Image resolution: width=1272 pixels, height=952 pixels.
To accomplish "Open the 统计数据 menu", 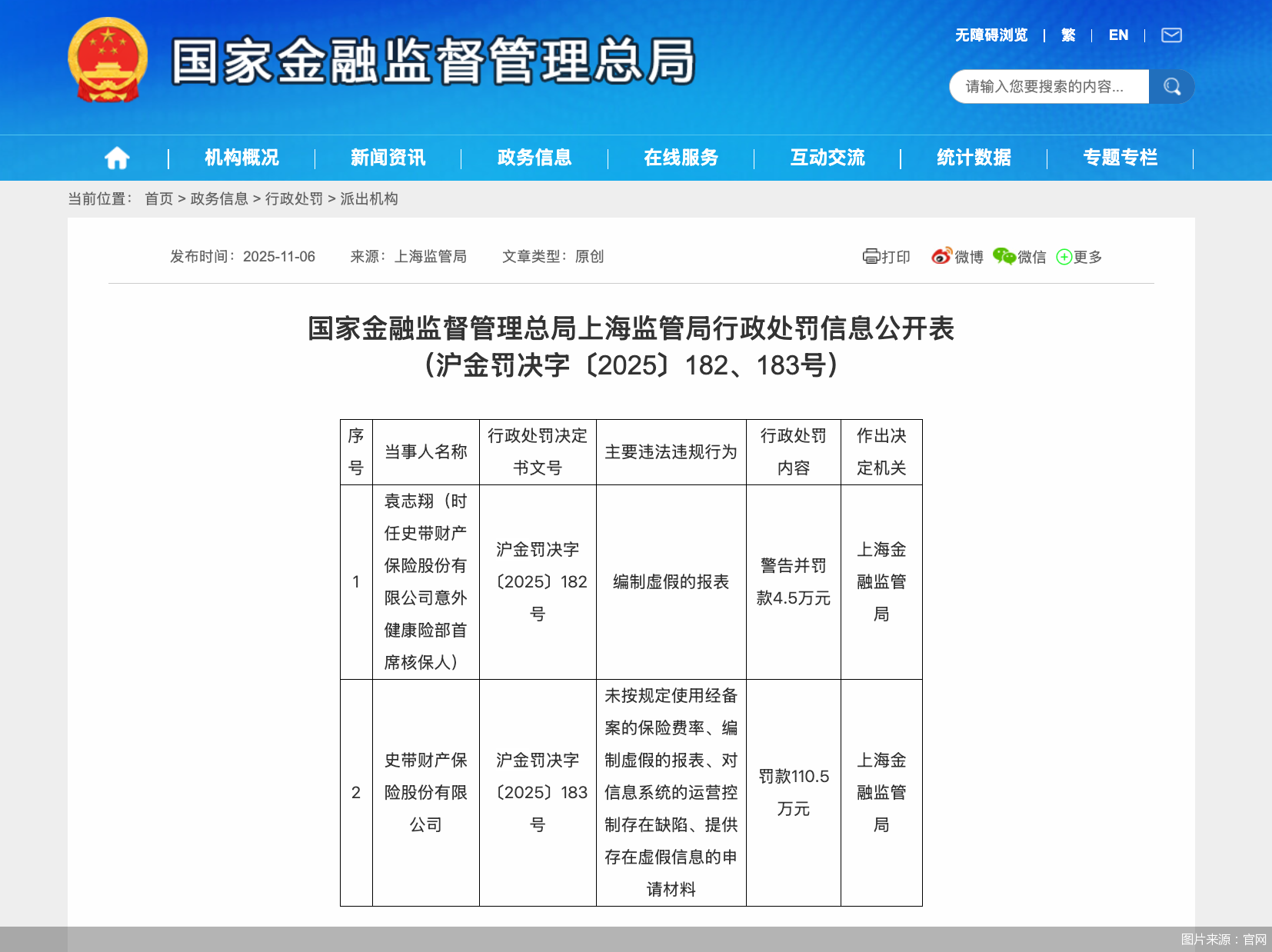I will [x=972, y=158].
